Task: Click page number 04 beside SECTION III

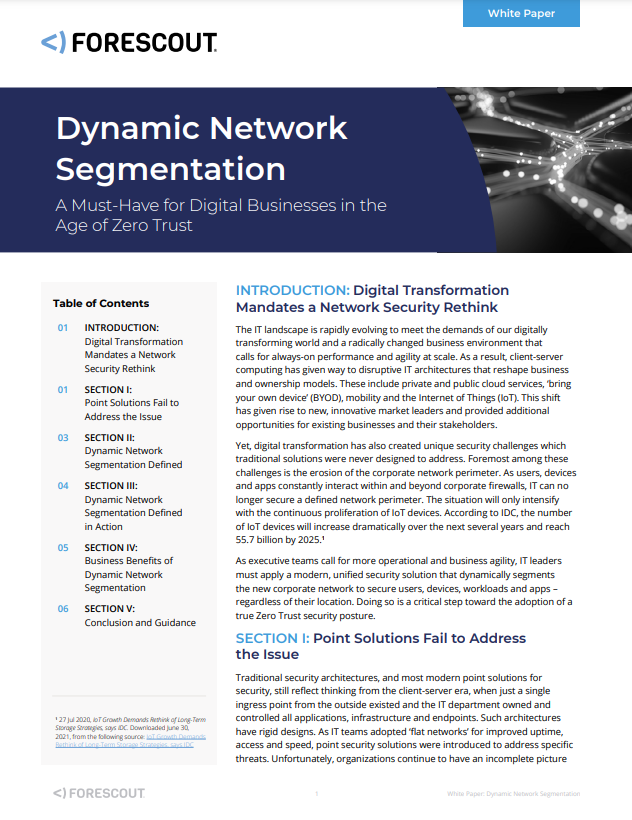Action: pos(63,486)
